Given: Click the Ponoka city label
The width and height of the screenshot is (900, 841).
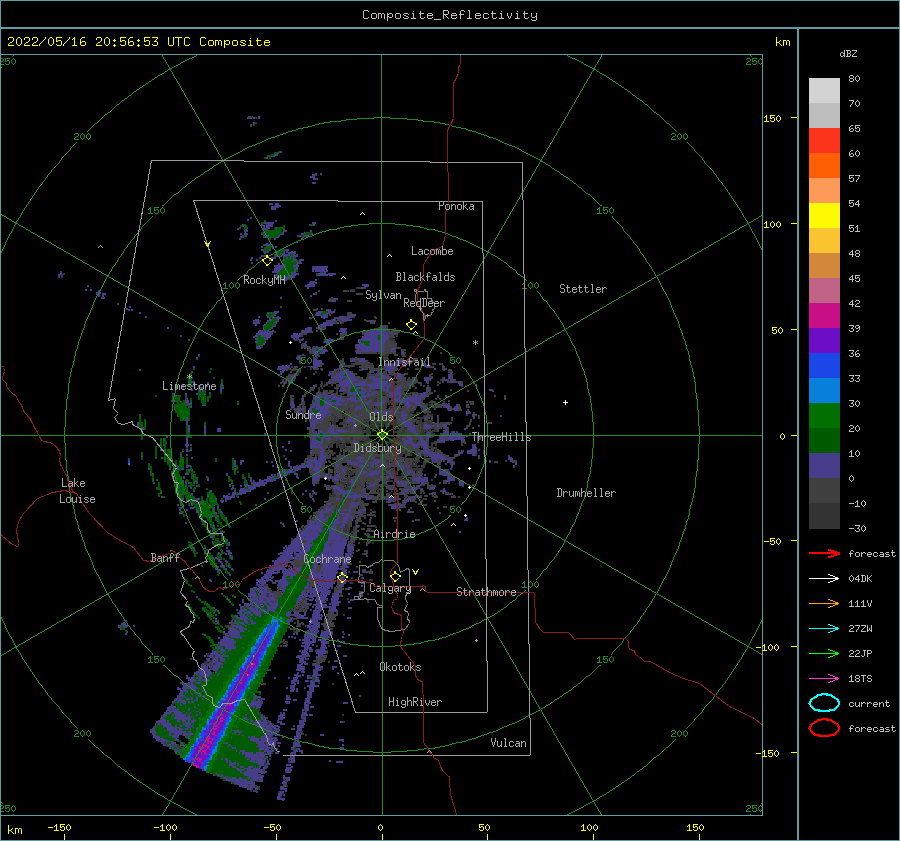Looking at the screenshot, I should [x=456, y=206].
